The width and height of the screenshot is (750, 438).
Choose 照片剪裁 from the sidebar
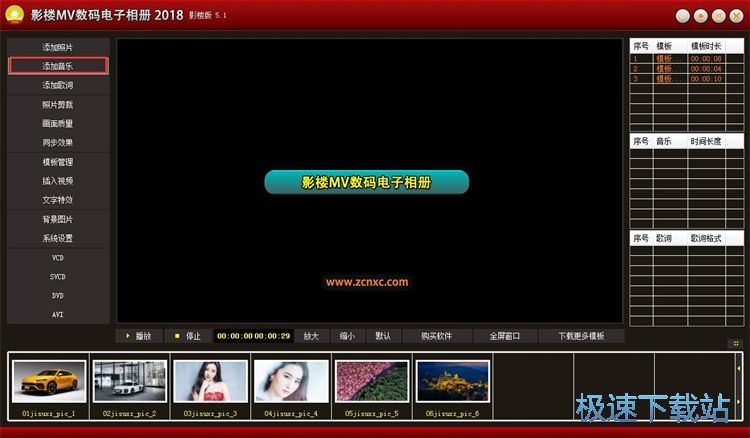coord(58,104)
